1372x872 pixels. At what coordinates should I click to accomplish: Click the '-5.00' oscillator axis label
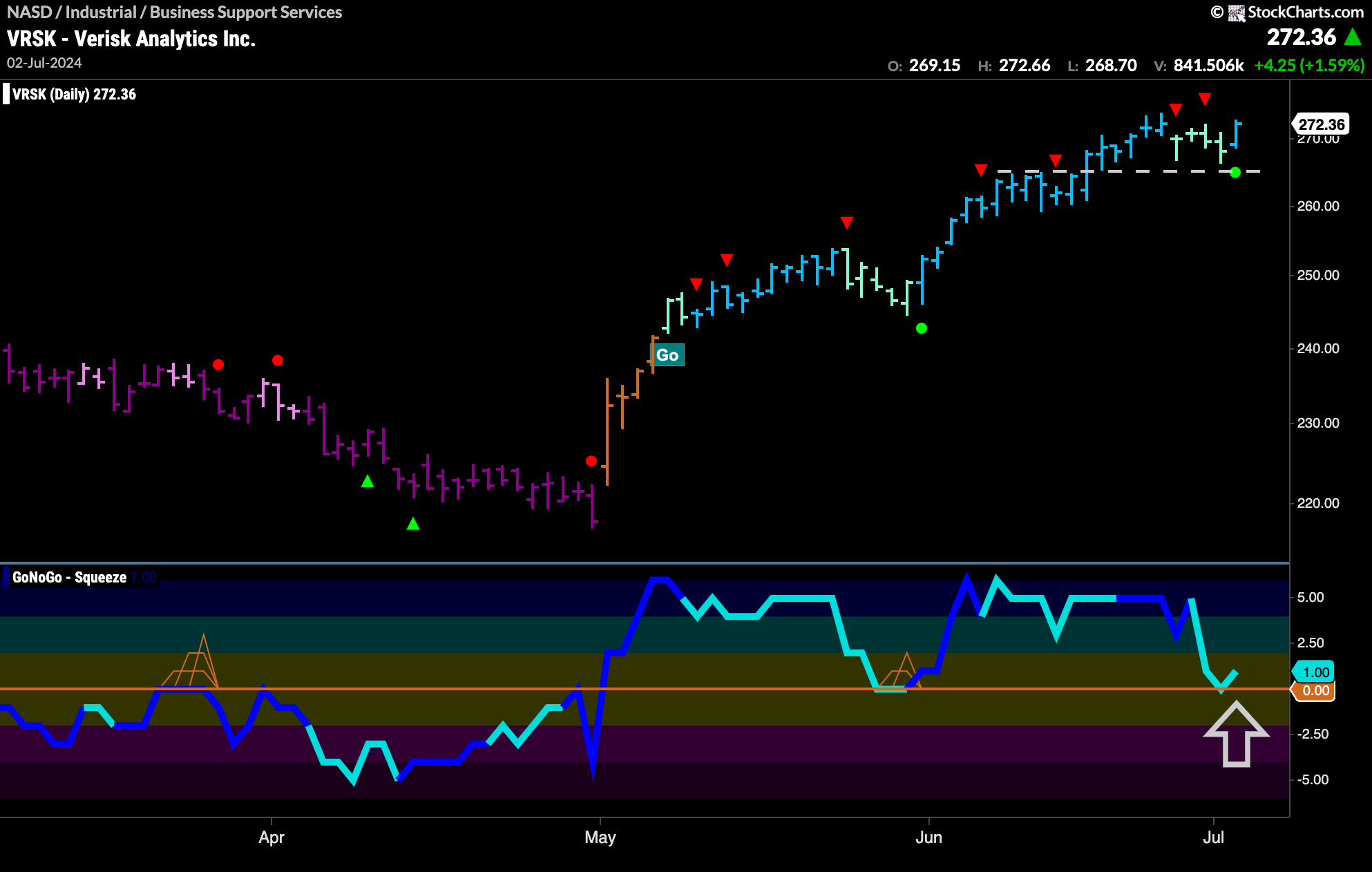click(1313, 779)
